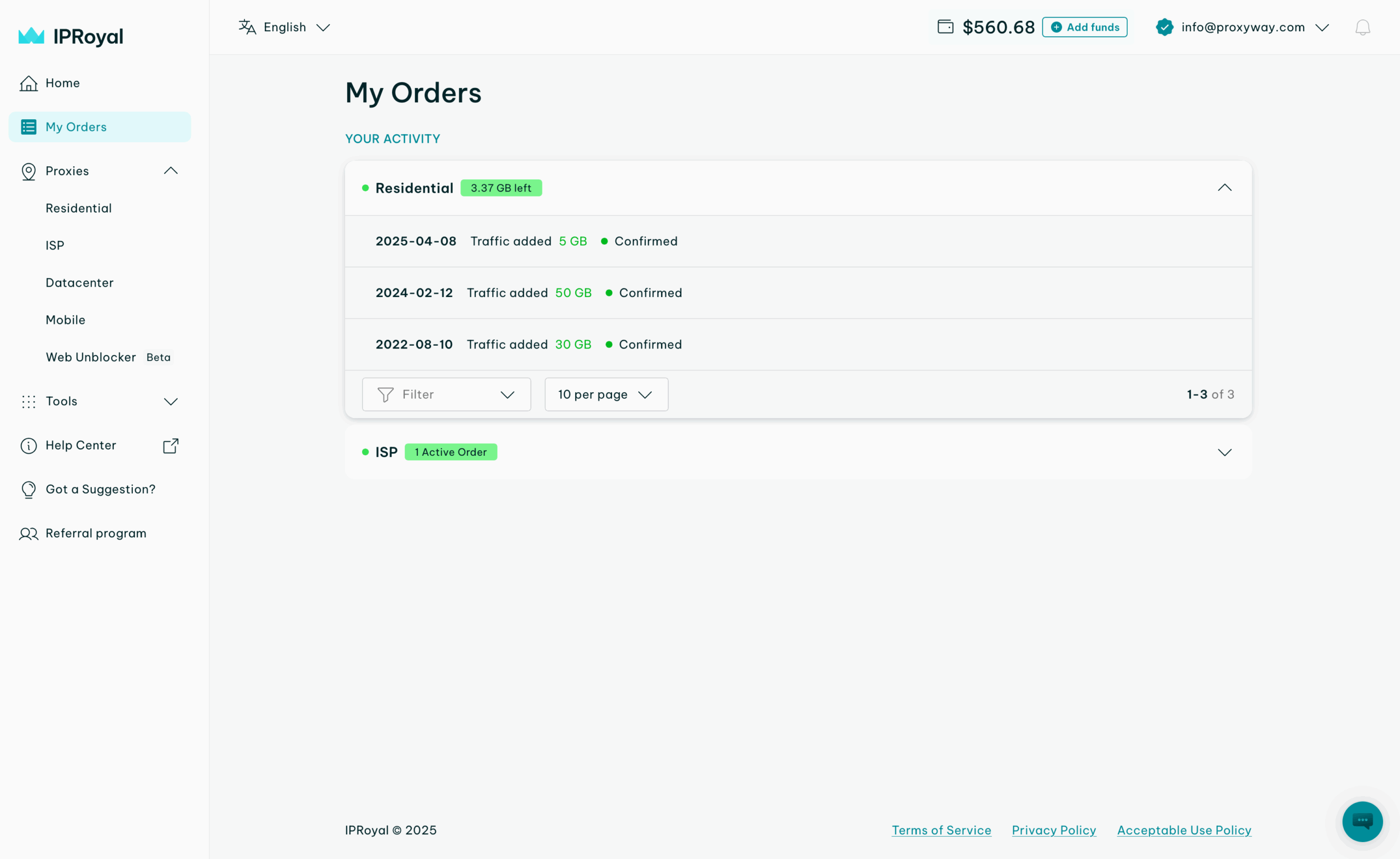Viewport: 1400px width, 859px height.
Task: Collapse the Proxies sidebar section
Action: click(x=171, y=171)
